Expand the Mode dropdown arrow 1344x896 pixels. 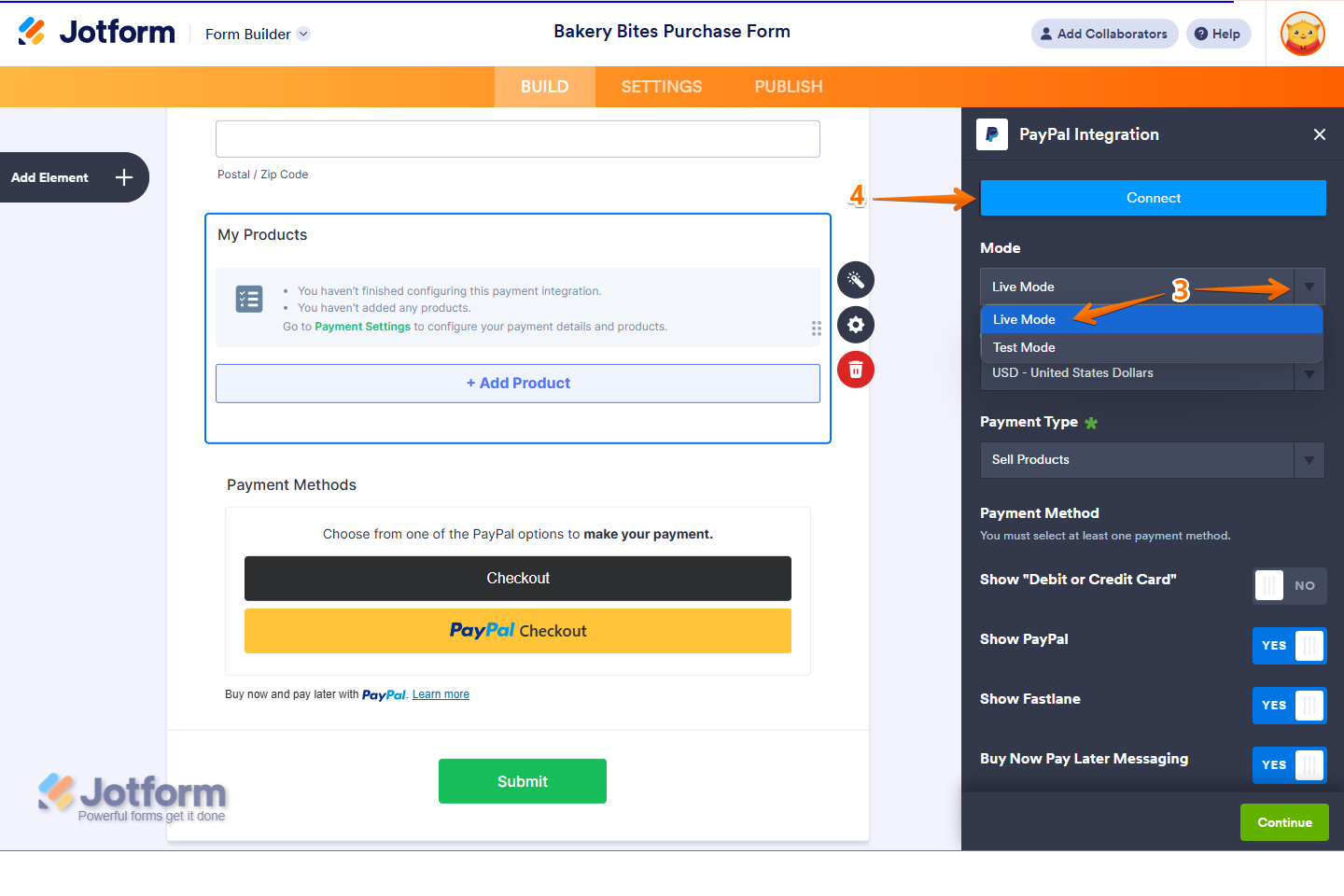click(1309, 287)
